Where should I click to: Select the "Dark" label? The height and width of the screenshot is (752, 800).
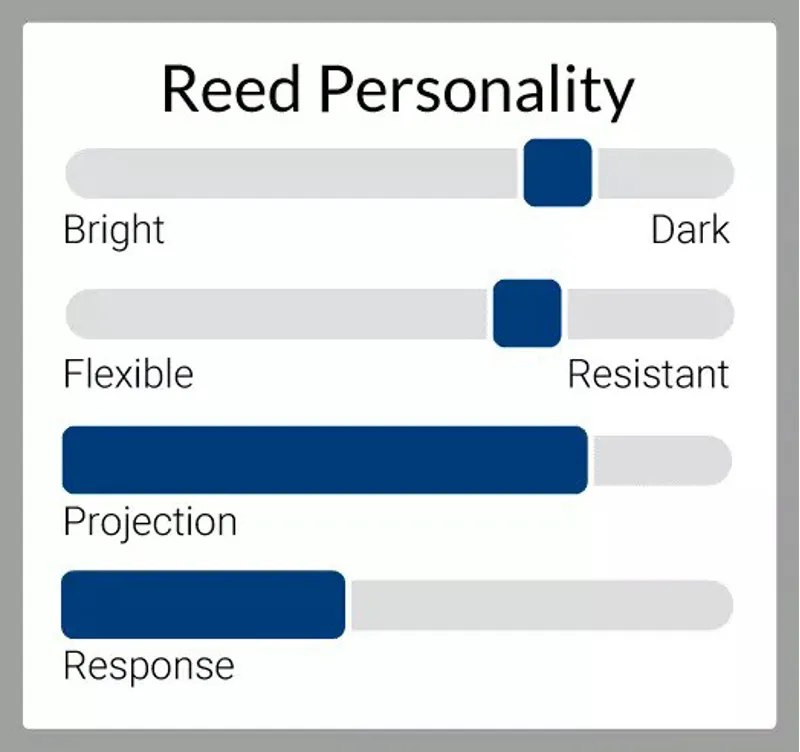(690, 230)
